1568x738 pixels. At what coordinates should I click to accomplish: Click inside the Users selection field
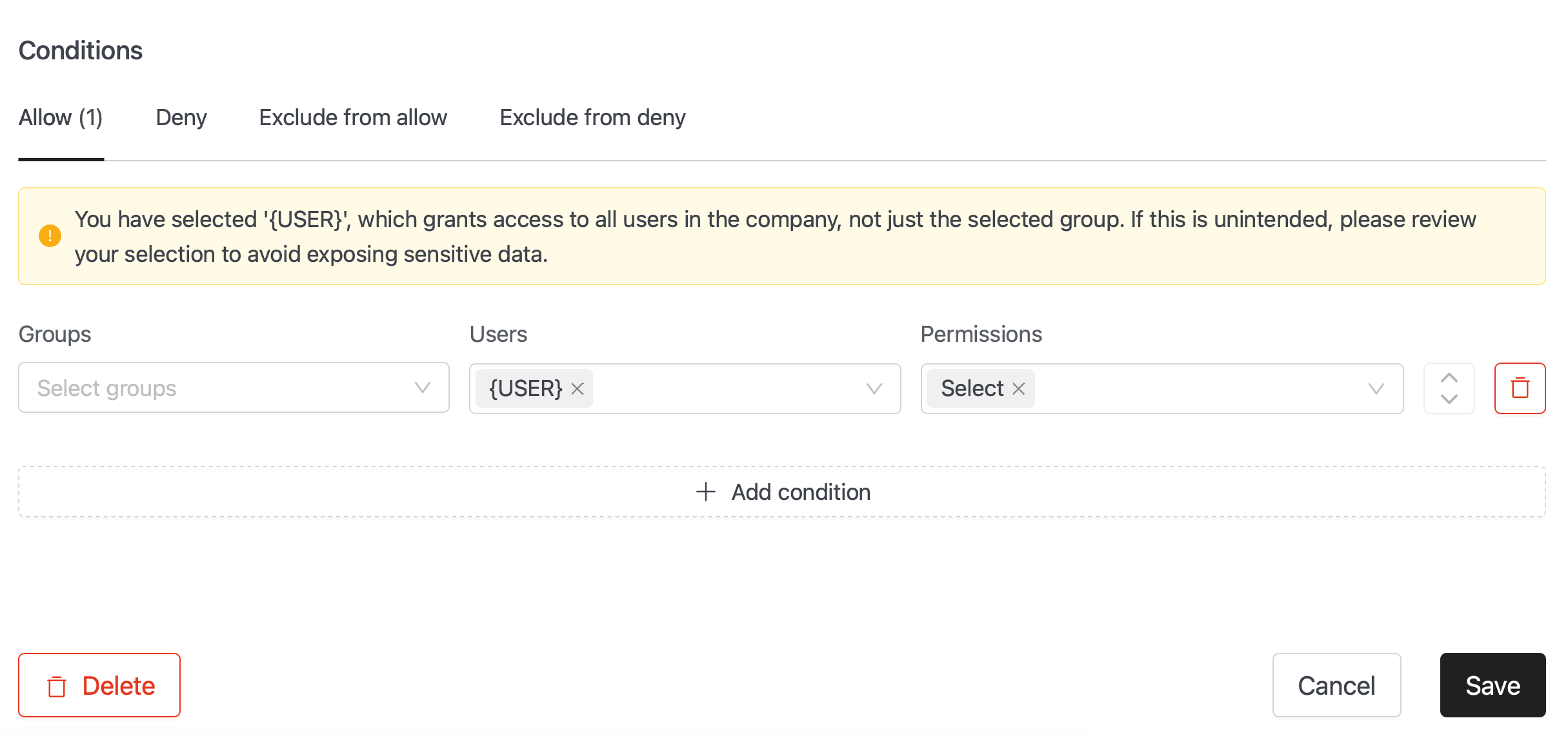coord(685,388)
